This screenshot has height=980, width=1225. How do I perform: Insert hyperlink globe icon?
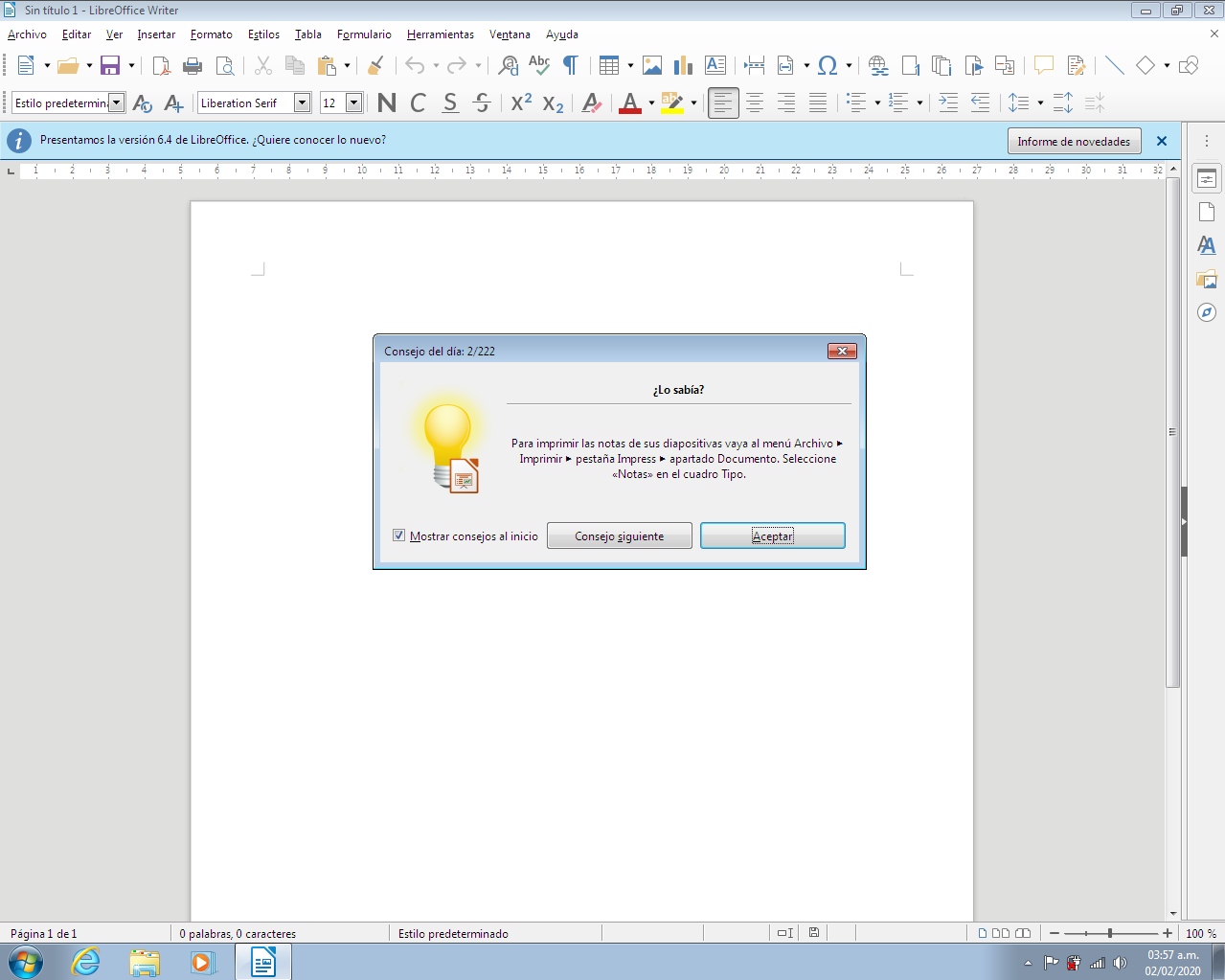click(878, 65)
